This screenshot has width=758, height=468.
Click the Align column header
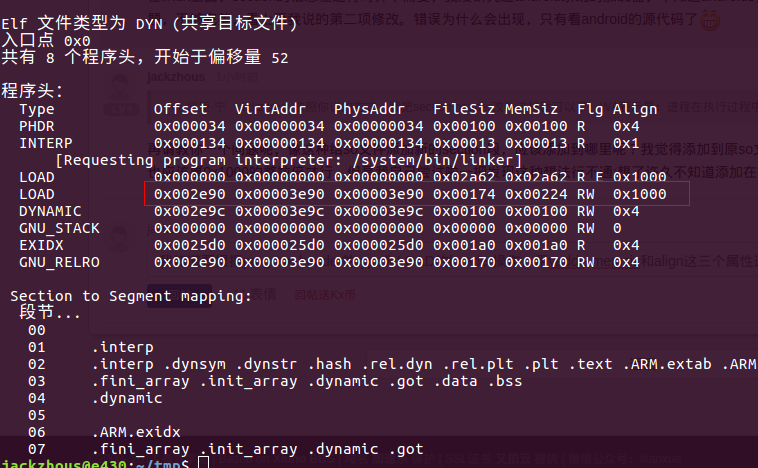coord(635,109)
